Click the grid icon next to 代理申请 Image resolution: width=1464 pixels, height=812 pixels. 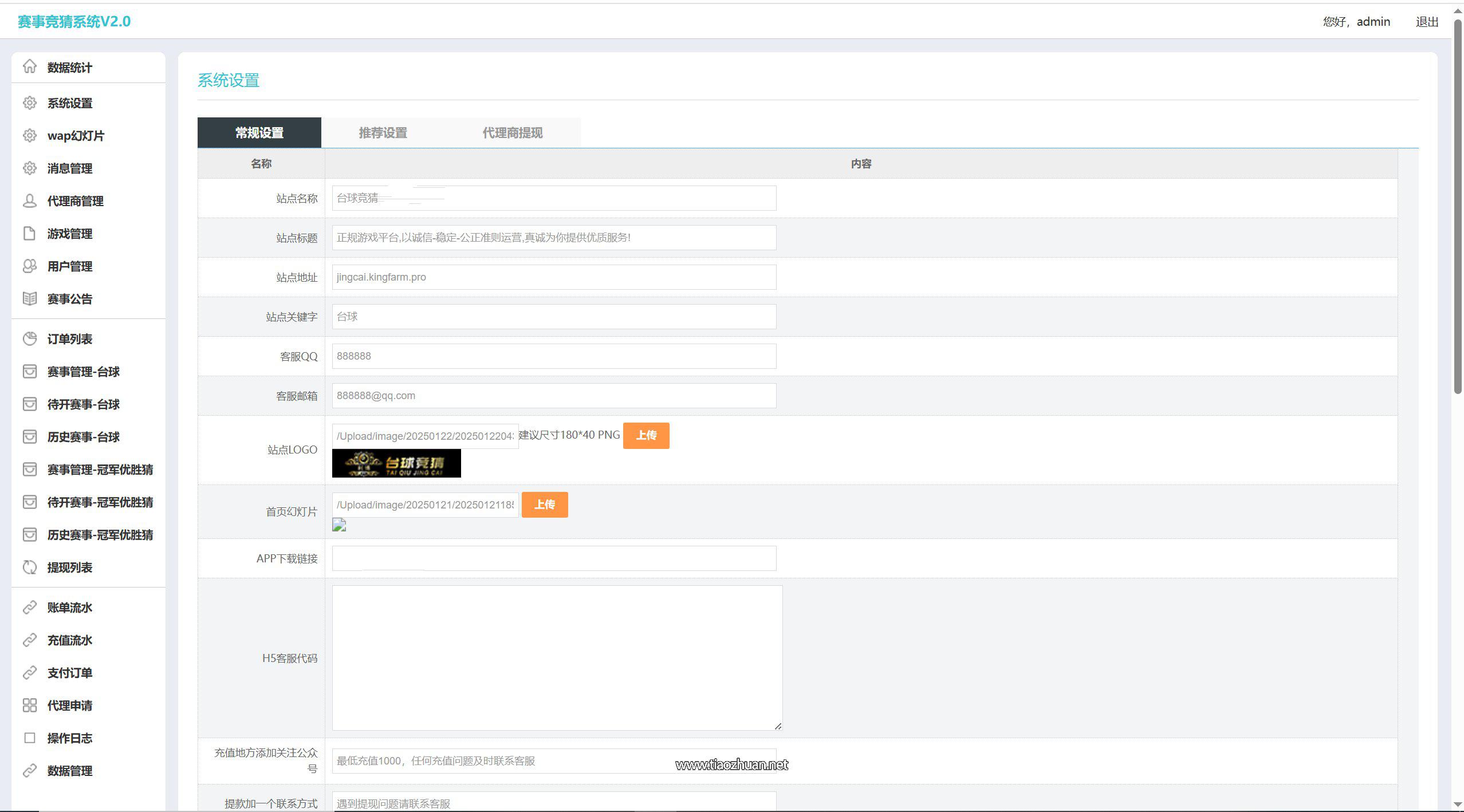pyautogui.click(x=30, y=705)
